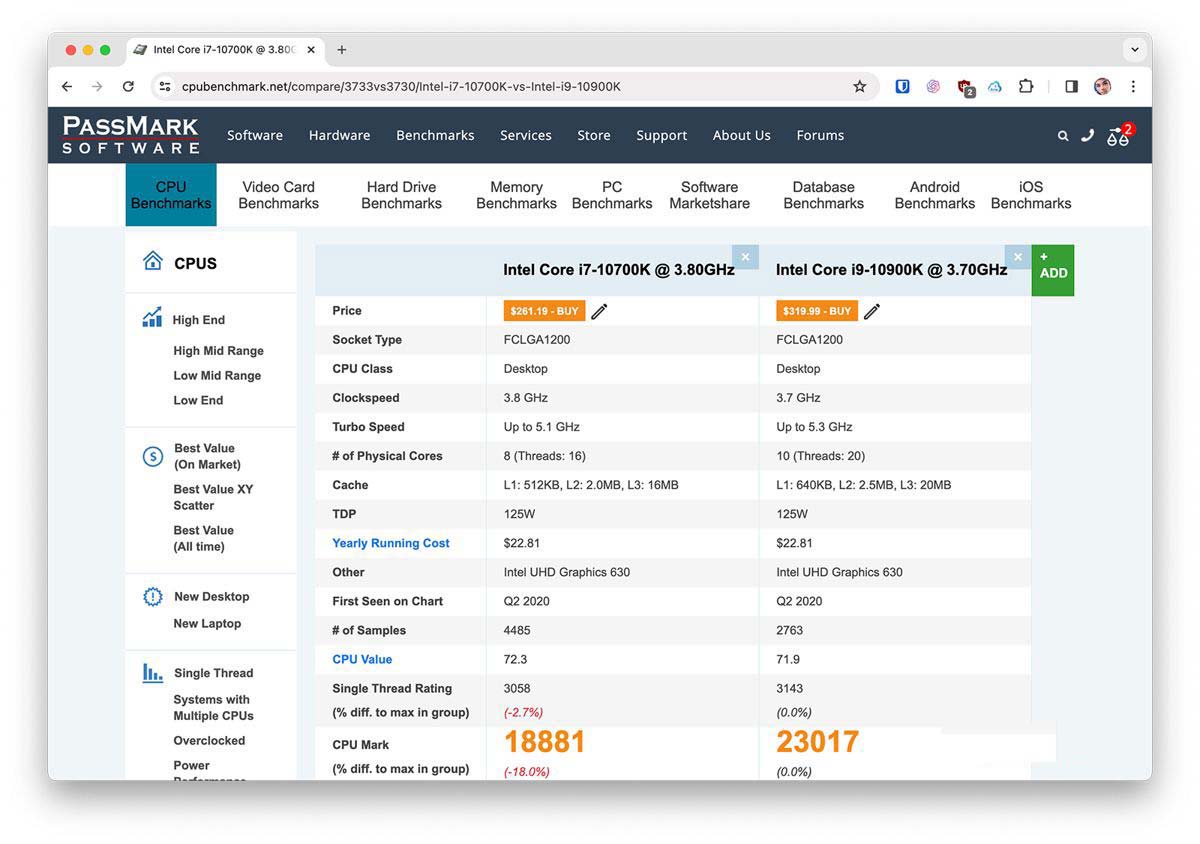Screen dimensions: 1200x844
Task: Open the New Laptop sidebar link
Action: (x=207, y=623)
